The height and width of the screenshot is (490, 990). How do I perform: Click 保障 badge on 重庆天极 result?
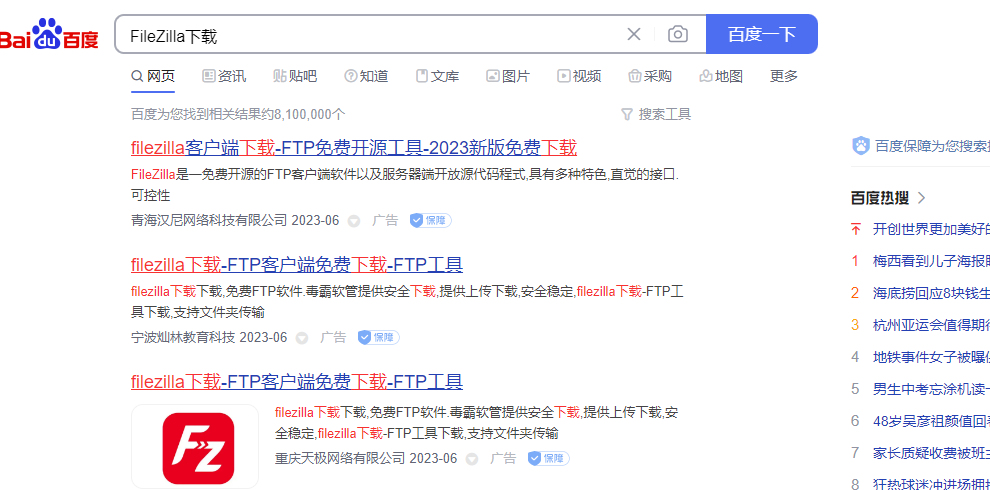pos(549,458)
